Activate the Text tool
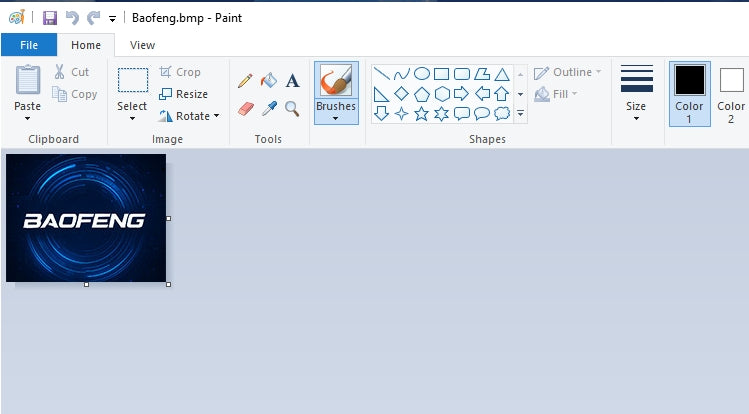Viewport: 749px width, 414px height. (x=293, y=81)
